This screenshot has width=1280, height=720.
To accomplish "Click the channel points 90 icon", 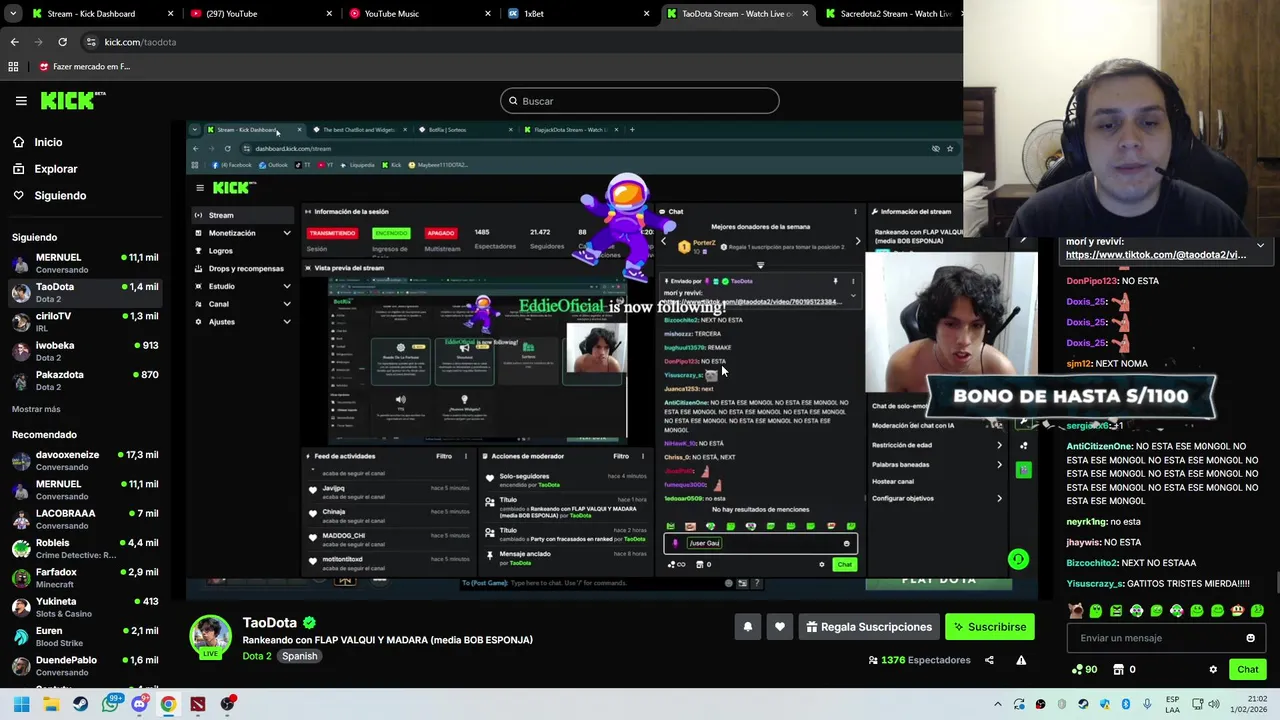I will (1084, 669).
